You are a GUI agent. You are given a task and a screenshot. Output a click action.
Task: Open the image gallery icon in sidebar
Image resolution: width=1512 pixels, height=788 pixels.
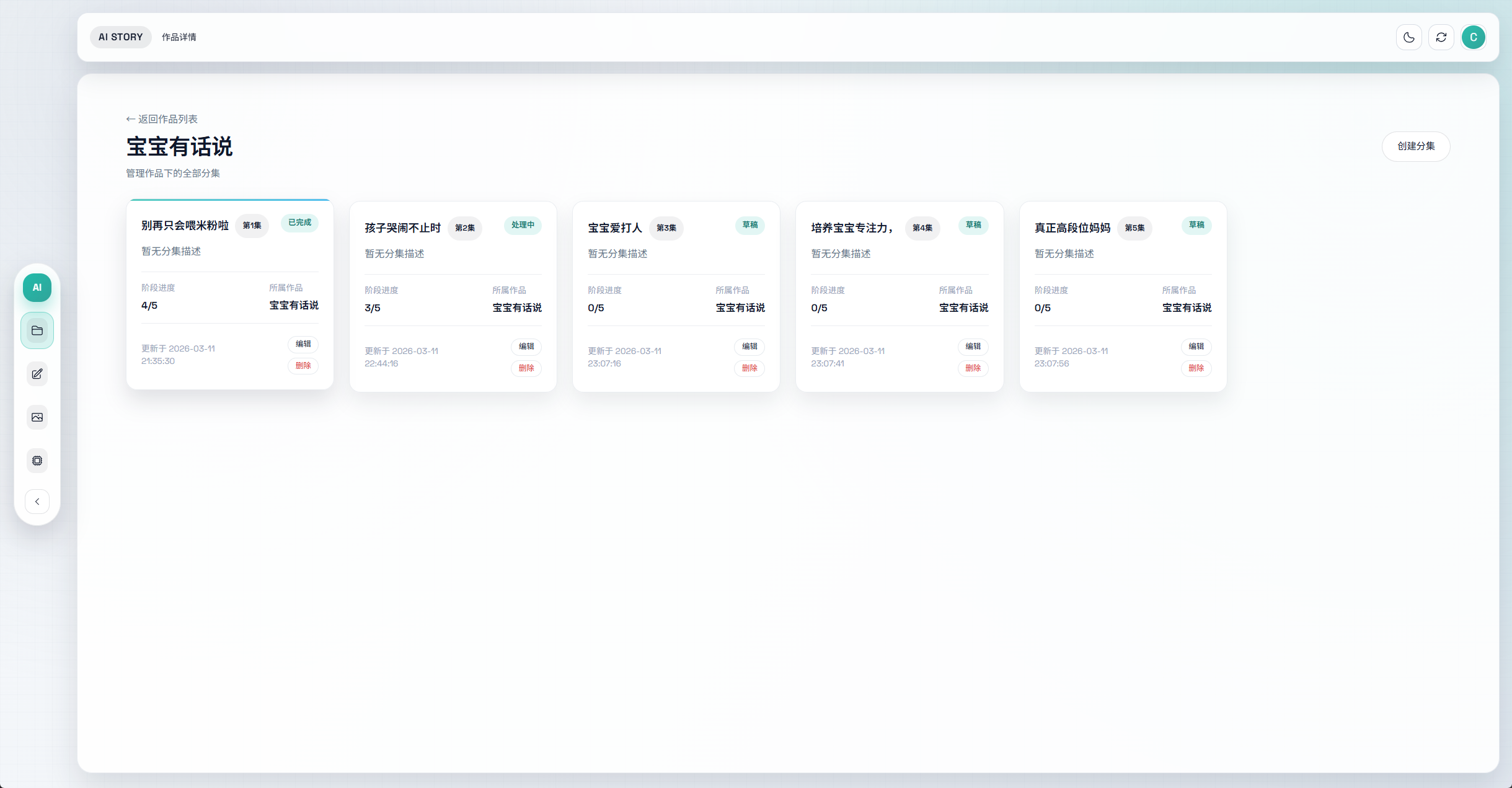[x=37, y=417]
